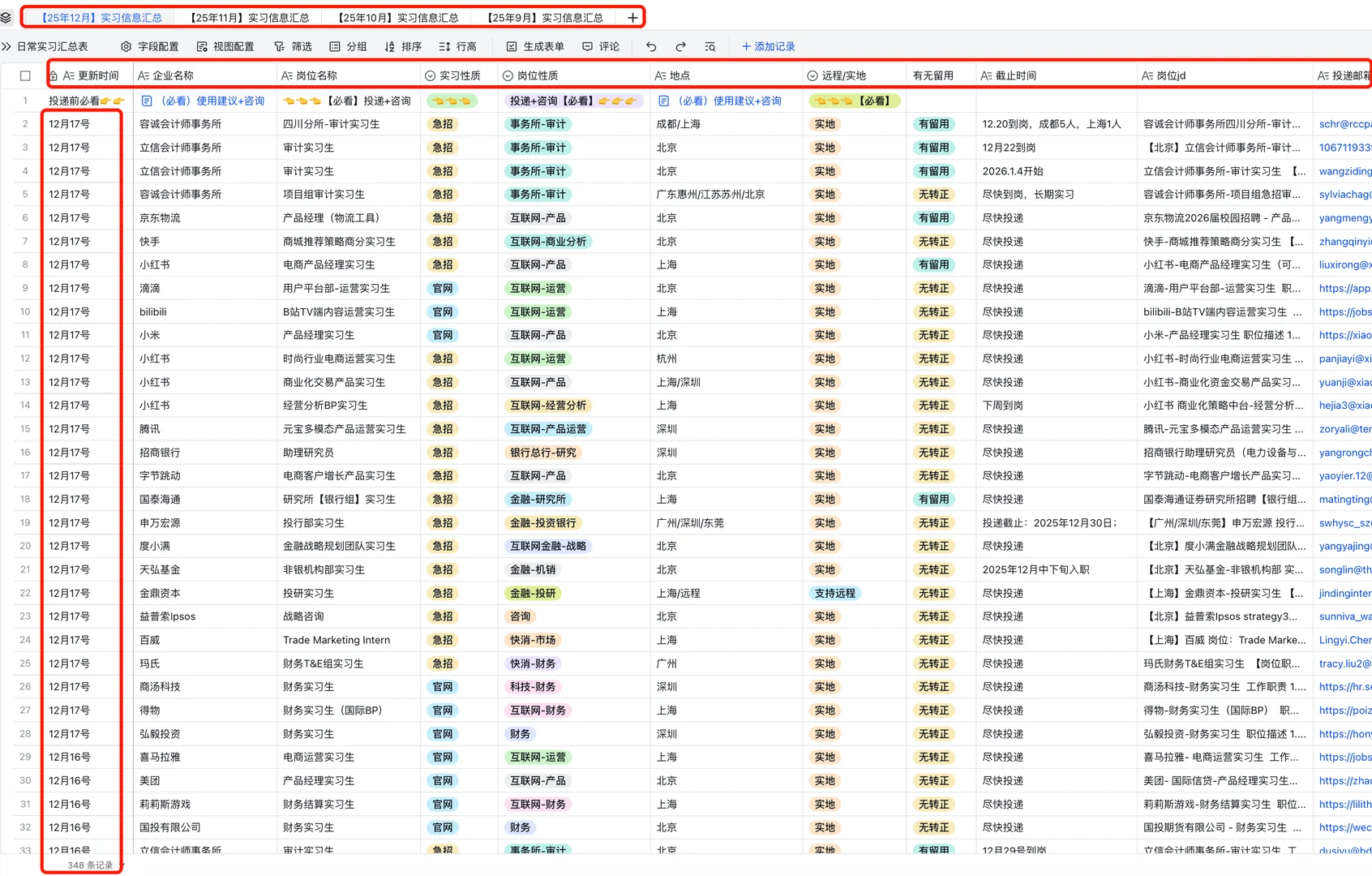Click 官网 tag in 滴滴 row
The image size is (1372, 876).
pyautogui.click(x=443, y=288)
